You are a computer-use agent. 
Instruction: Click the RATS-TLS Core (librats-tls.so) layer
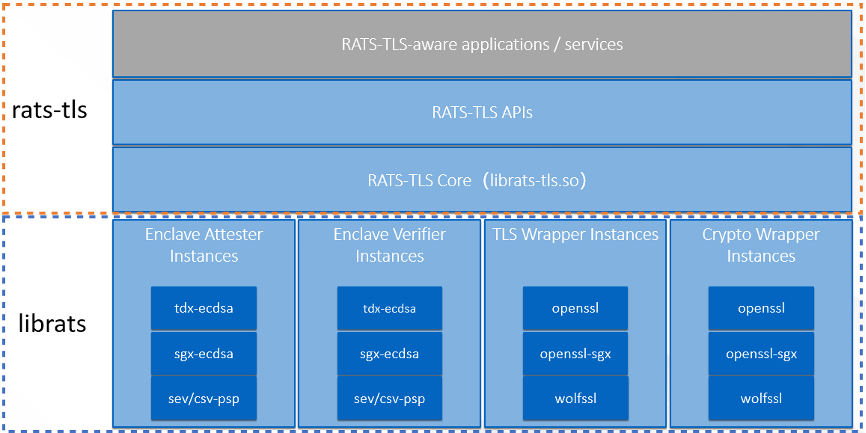tap(482, 180)
